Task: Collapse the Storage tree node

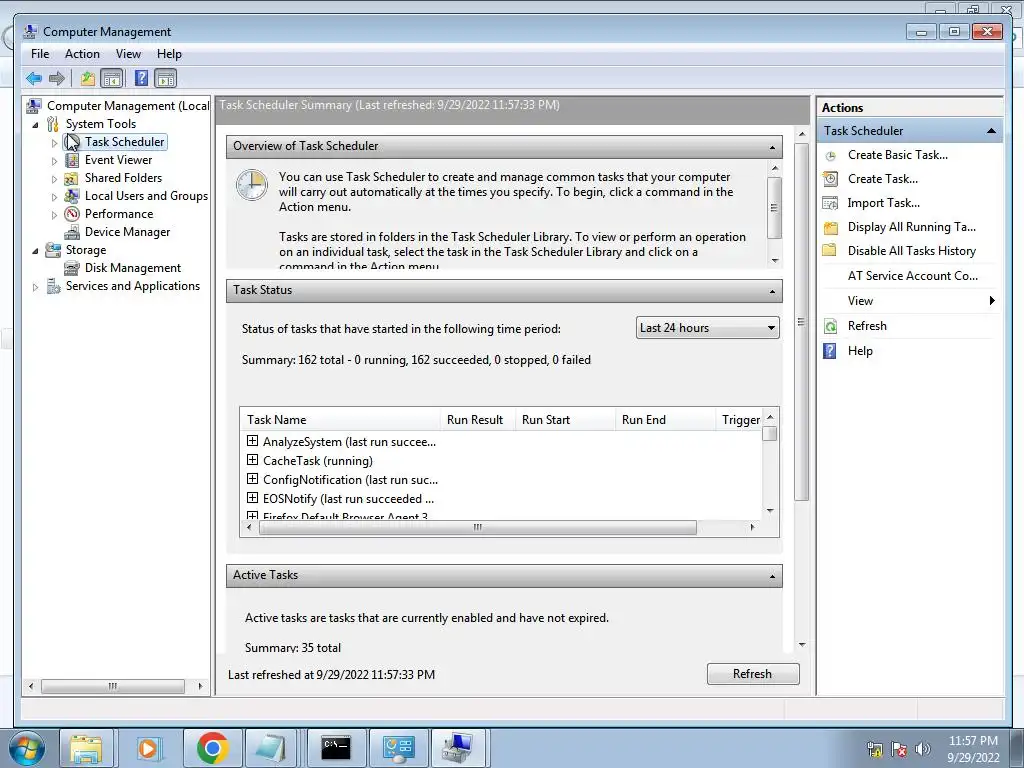Action: tap(35, 251)
